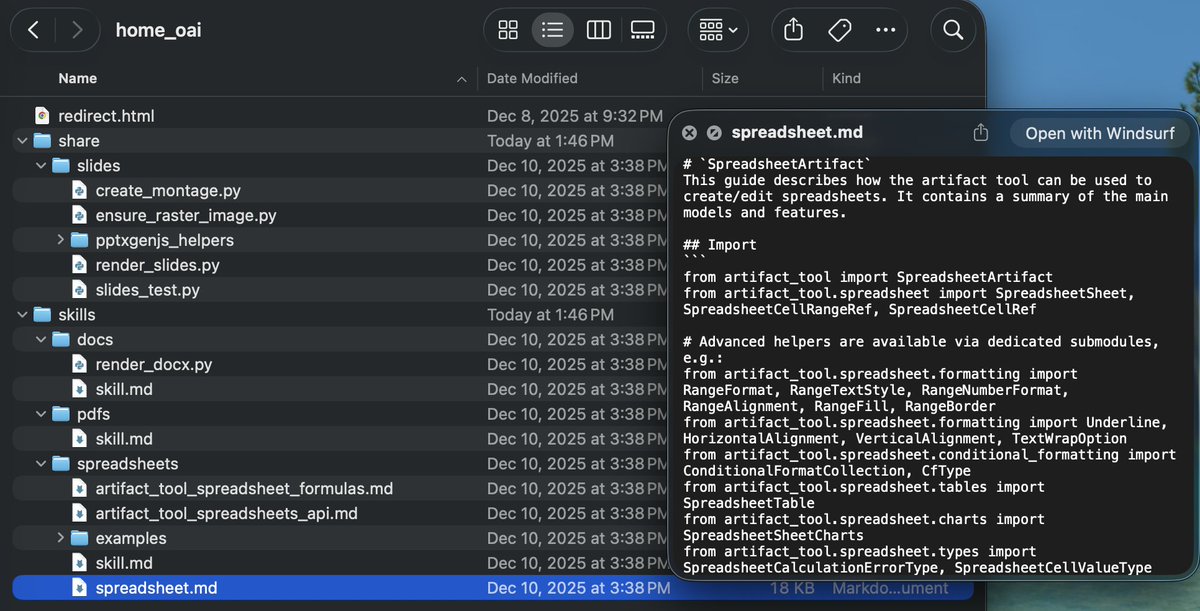The image size is (1200, 611).
Task: Open the group-by options dropdown
Action: point(718,30)
